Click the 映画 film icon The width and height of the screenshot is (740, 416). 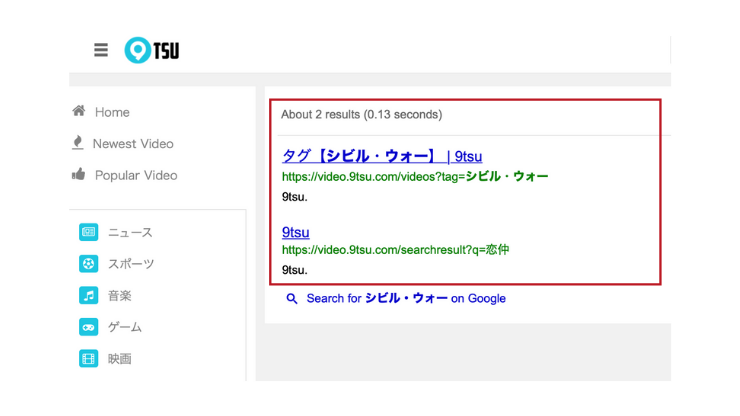click(88, 358)
